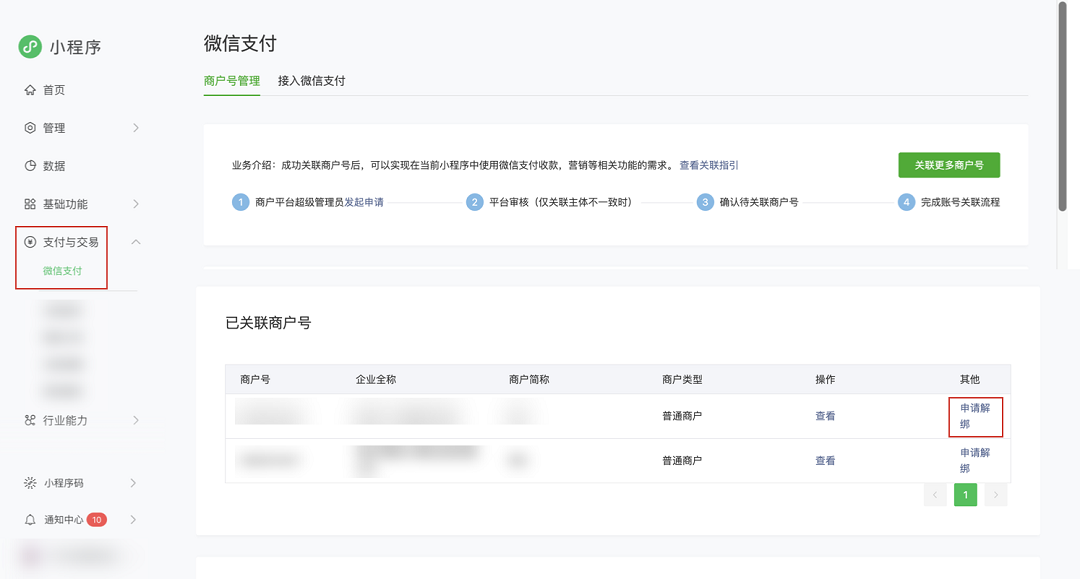Click 申请解绑 in the second merchant row
This screenshot has height=579, width=1080.
(975, 461)
